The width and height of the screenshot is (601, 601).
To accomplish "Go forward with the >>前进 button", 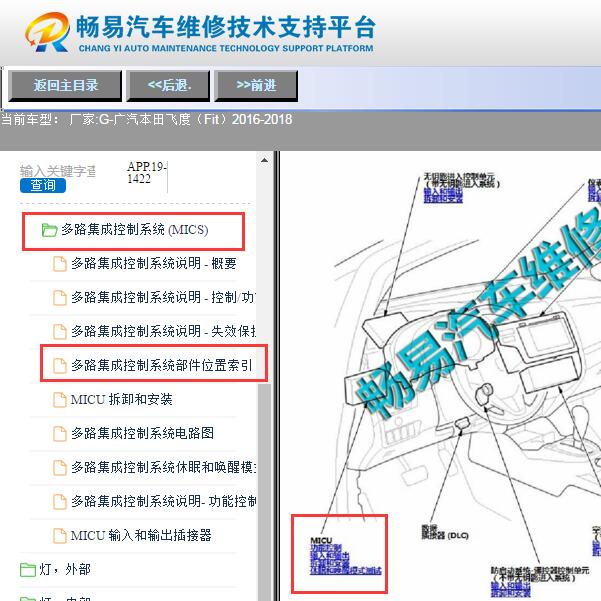I will point(256,85).
